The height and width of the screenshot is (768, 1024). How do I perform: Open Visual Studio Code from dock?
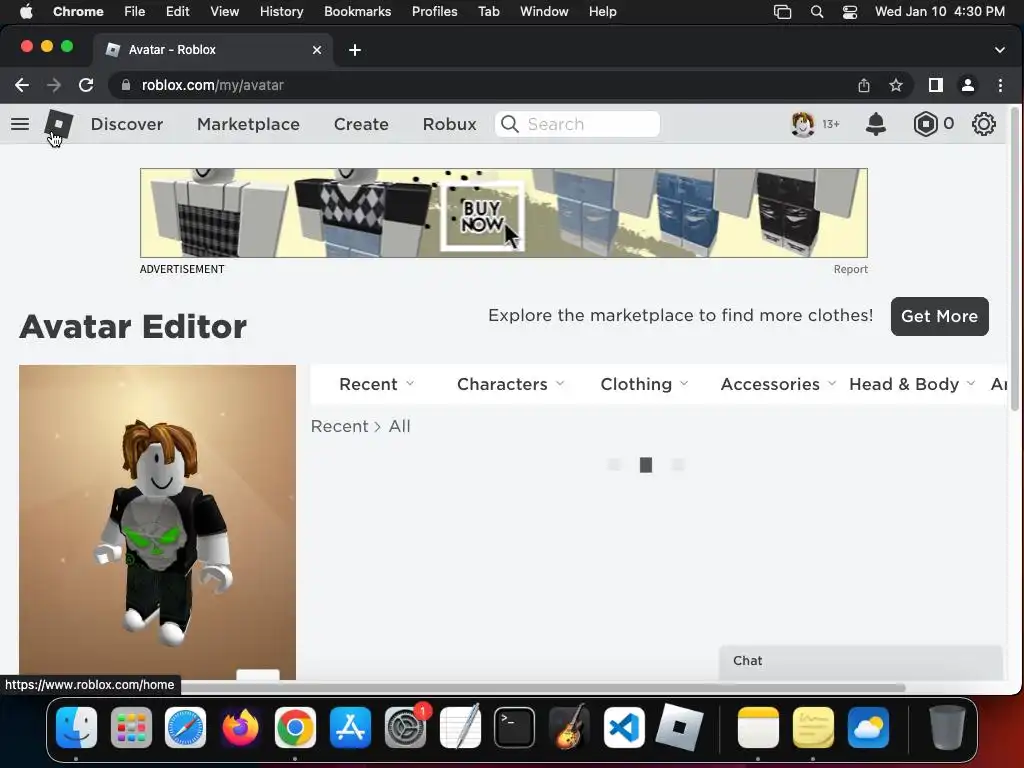click(x=624, y=727)
